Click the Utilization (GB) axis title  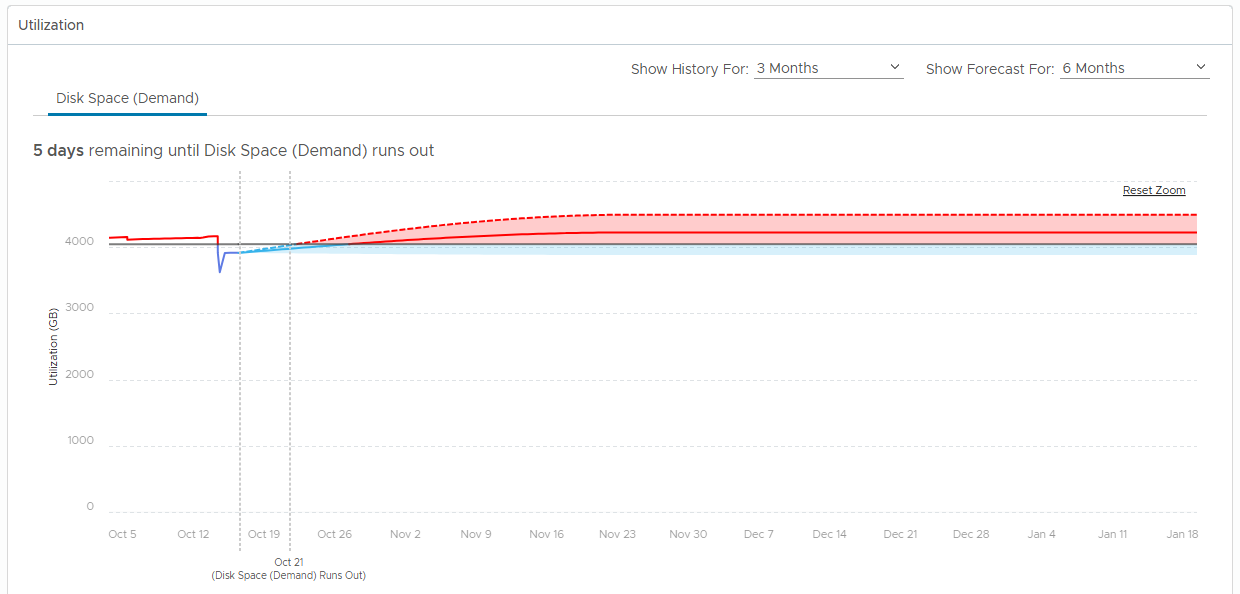(x=53, y=347)
